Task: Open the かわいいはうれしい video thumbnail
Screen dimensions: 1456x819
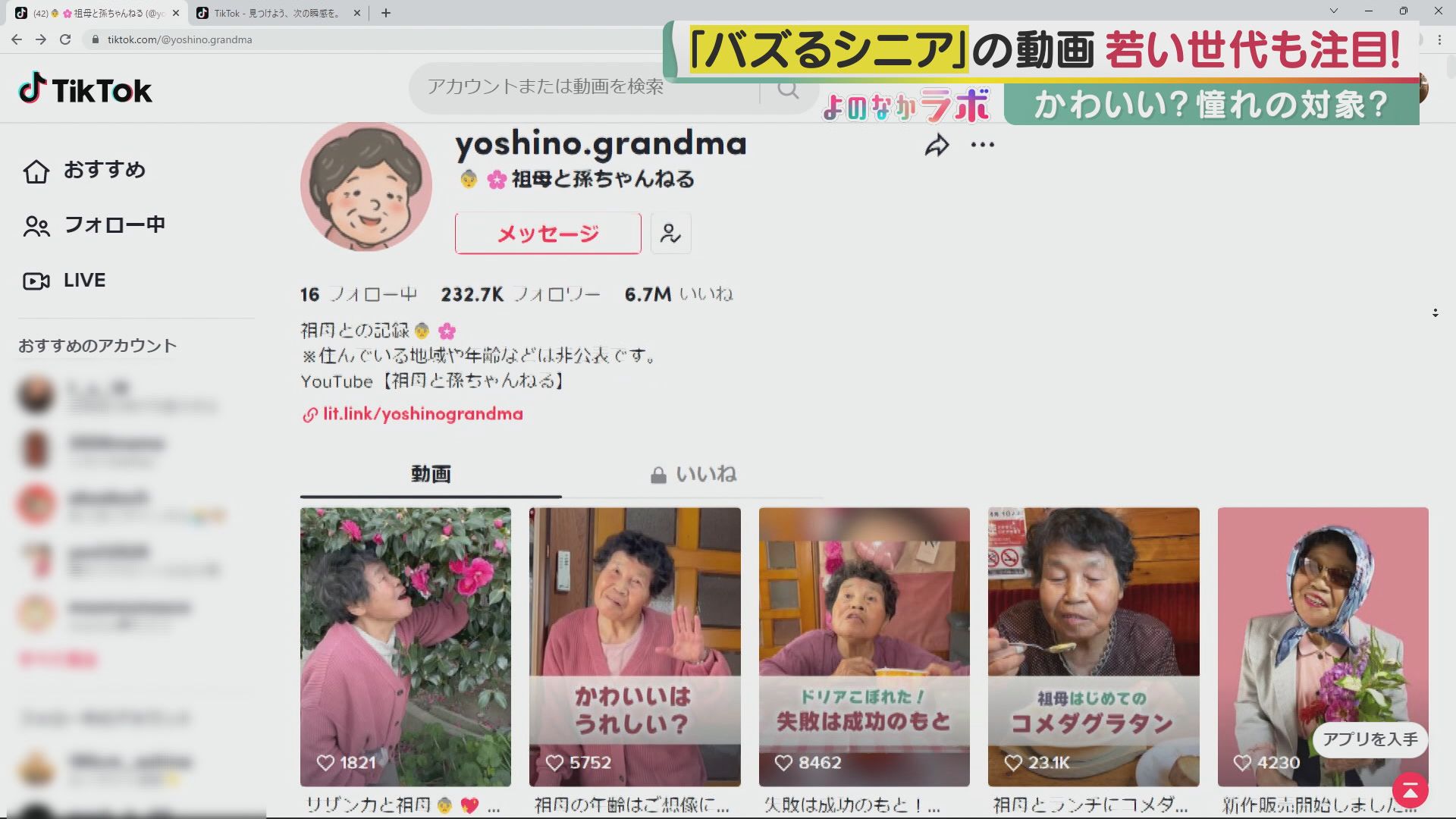Action: click(x=634, y=646)
